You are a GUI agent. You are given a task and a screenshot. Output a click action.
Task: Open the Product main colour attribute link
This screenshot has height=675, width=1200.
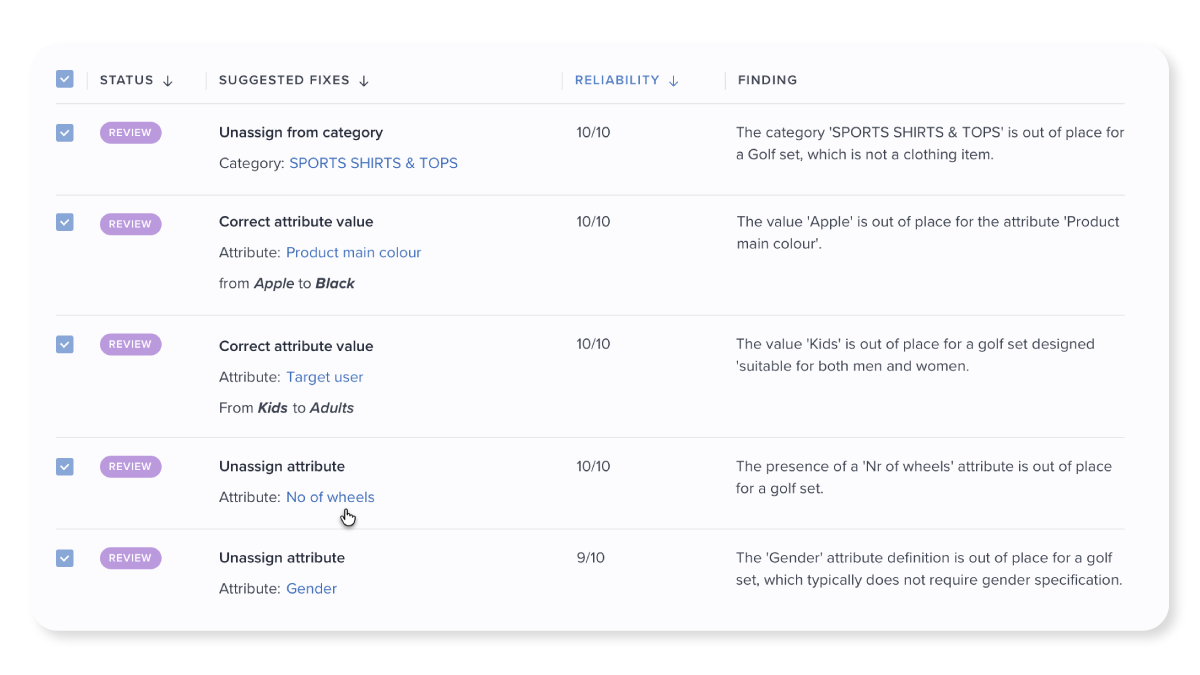click(353, 253)
